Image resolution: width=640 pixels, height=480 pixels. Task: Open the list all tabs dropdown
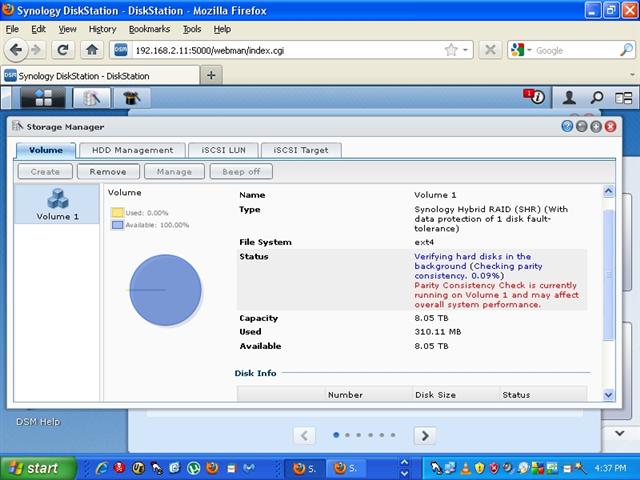632,75
